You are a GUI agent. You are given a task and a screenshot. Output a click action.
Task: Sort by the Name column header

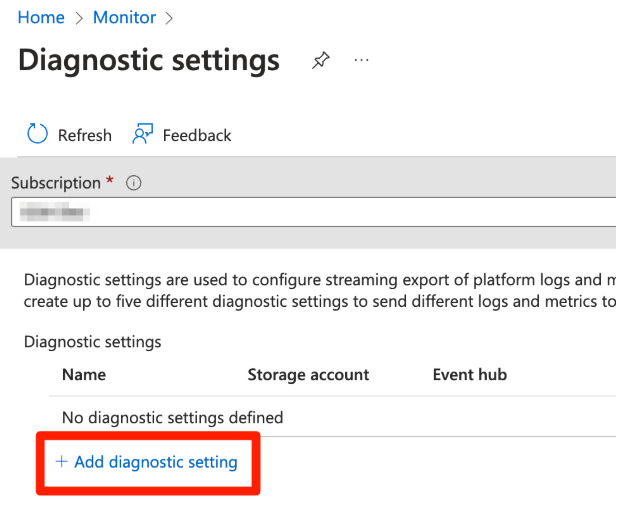[x=84, y=375]
